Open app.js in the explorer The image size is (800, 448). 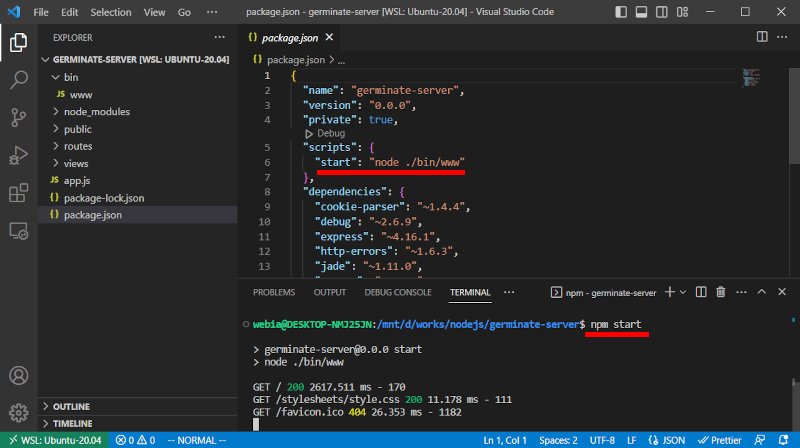[x=138, y=181]
